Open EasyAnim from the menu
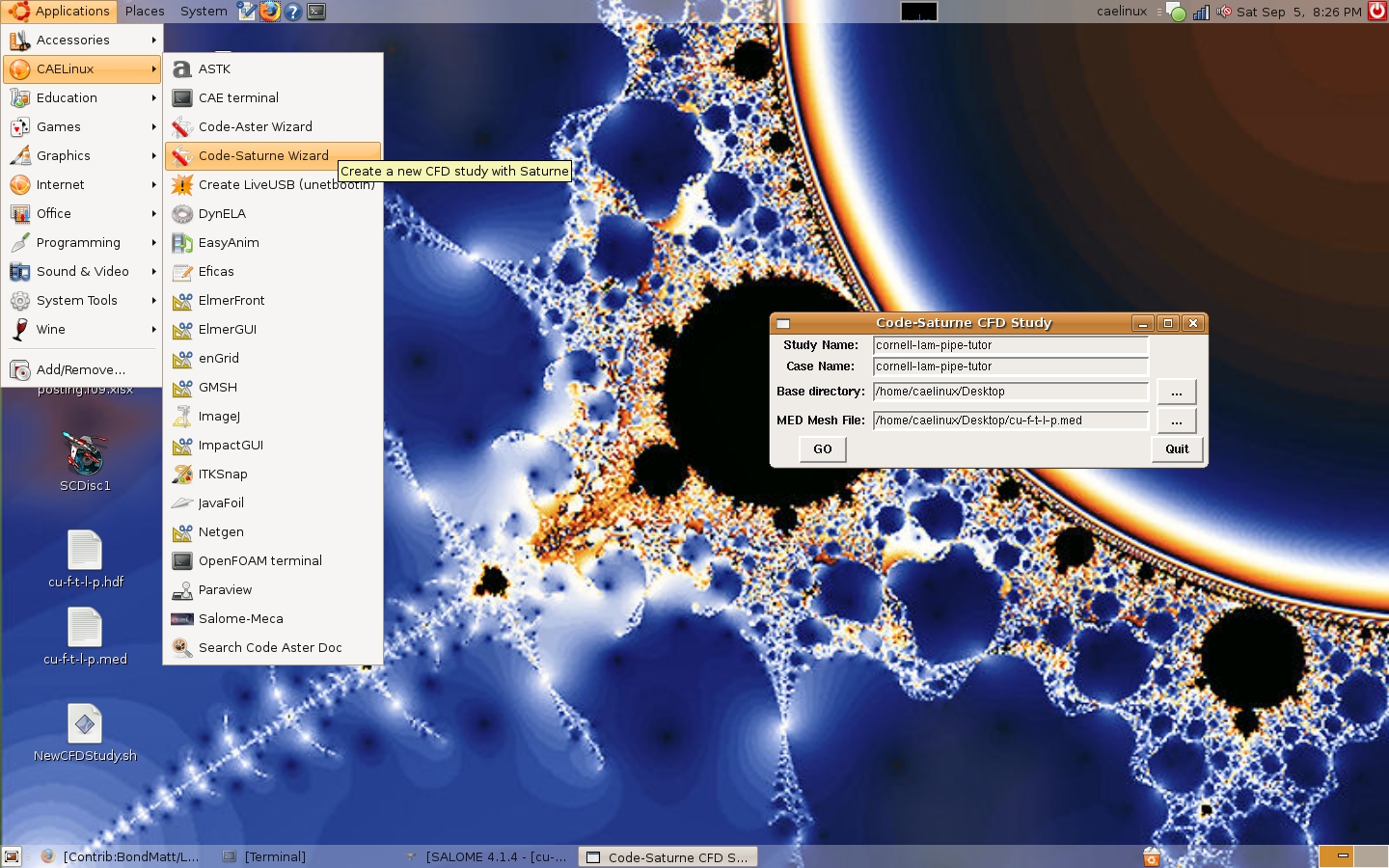Screen dimensions: 1389x868 [273, 242]
